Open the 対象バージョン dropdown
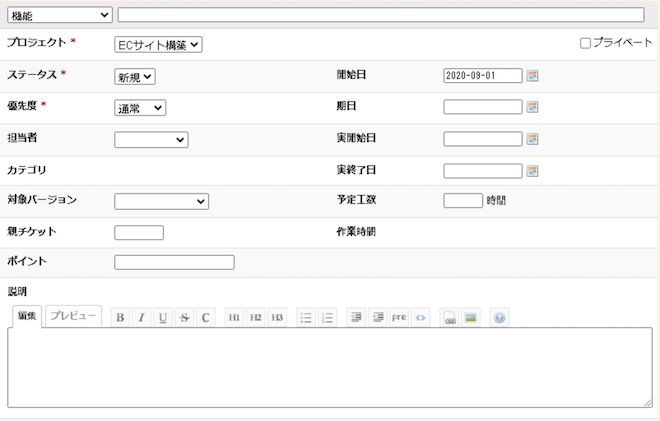 tap(162, 201)
